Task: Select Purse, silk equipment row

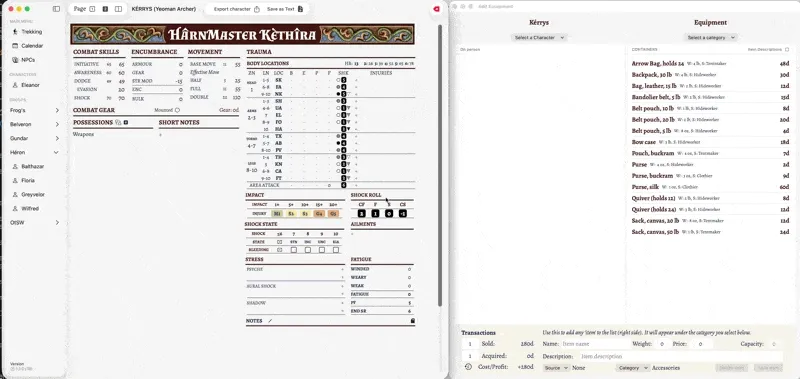Action: click(710, 187)
